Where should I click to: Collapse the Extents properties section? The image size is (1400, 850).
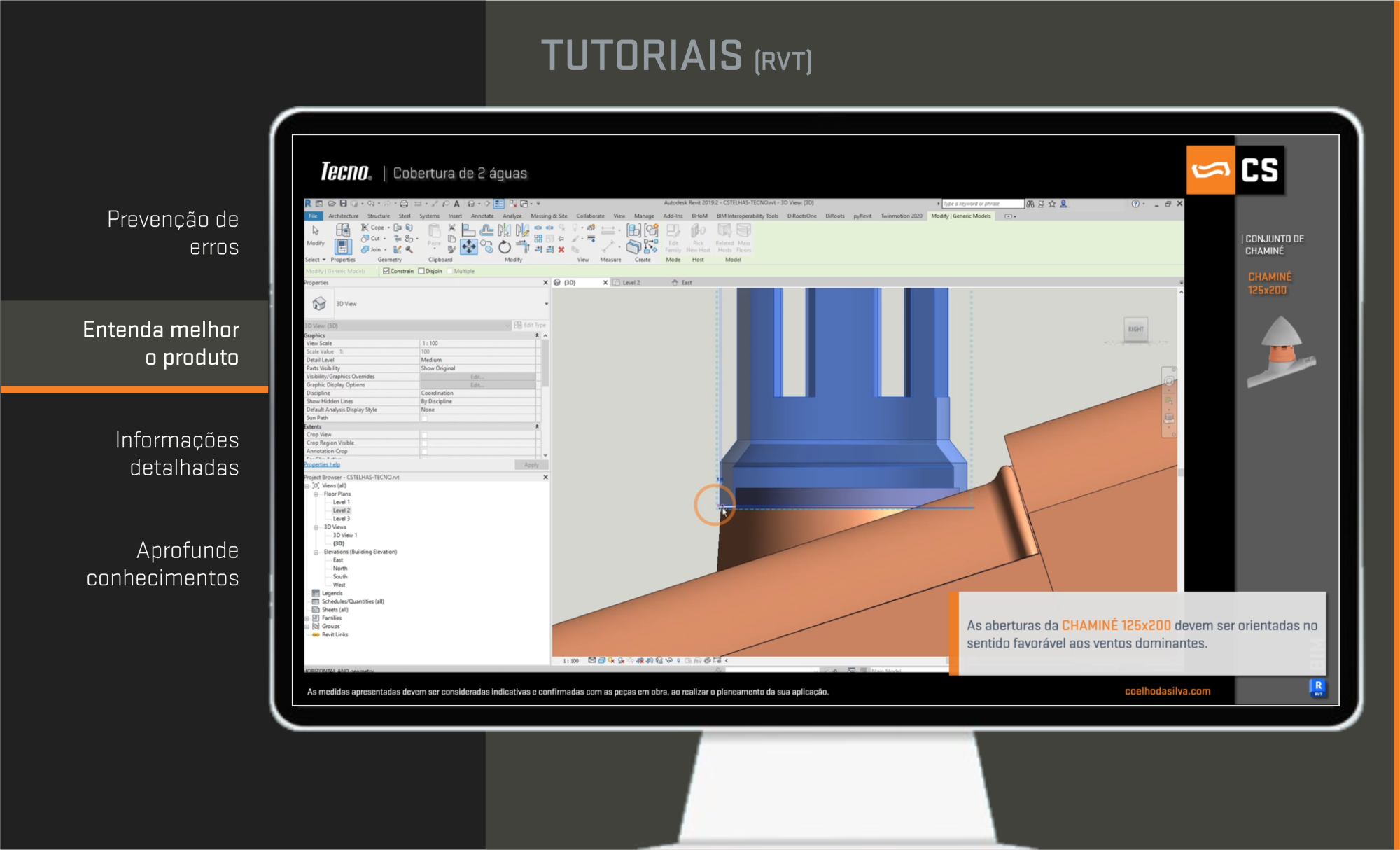[x=537, y=426]
